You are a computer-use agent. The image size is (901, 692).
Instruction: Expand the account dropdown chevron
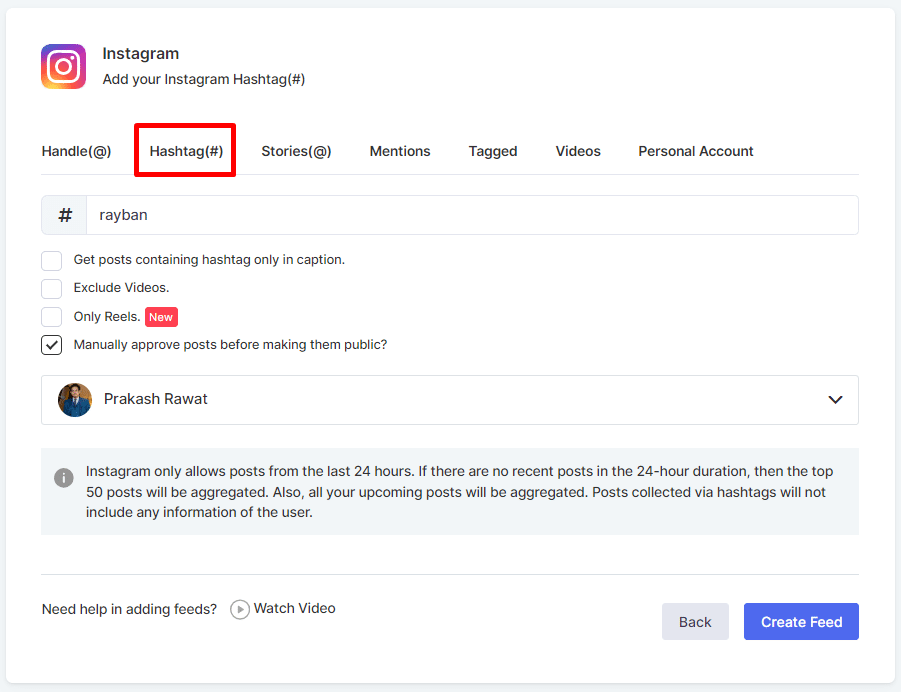(835, 400)
